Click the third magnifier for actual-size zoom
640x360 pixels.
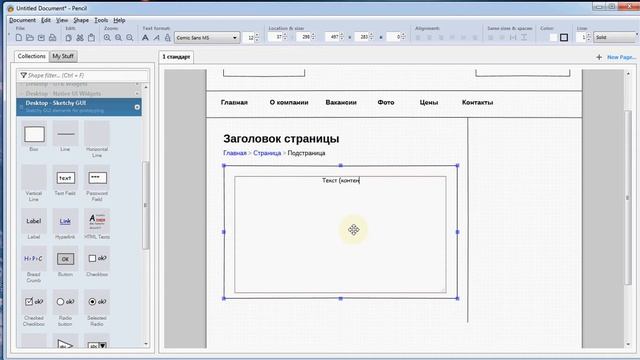click(x=130, y=38)
